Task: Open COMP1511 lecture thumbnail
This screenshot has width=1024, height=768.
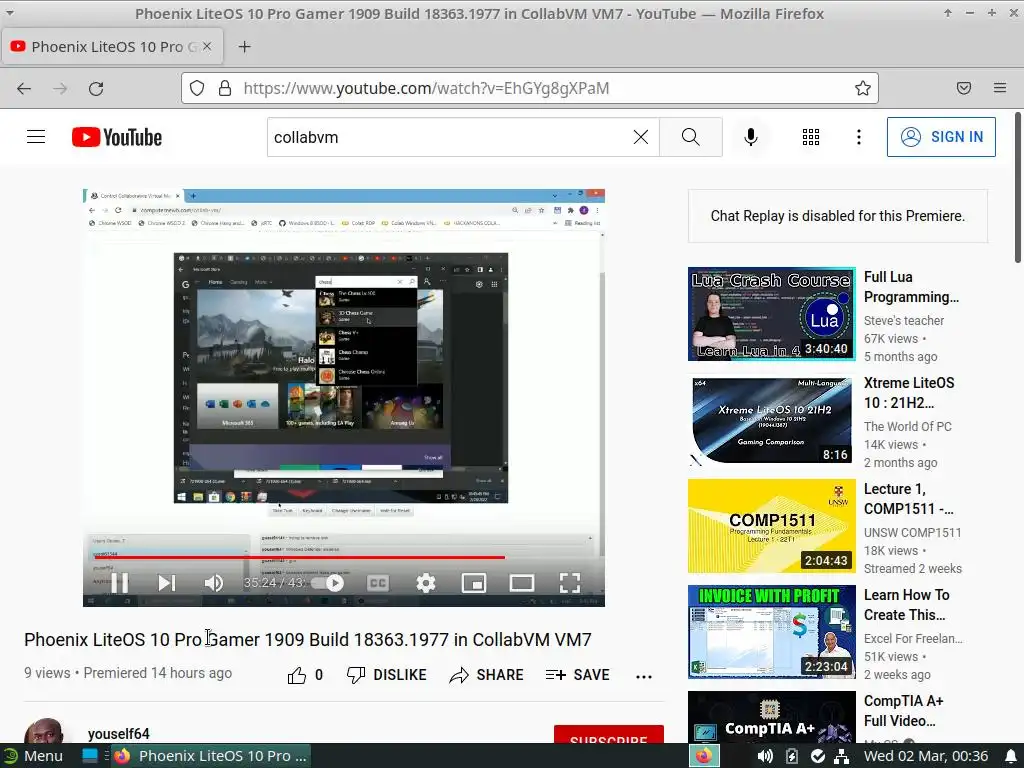Action: click(771, 526)
